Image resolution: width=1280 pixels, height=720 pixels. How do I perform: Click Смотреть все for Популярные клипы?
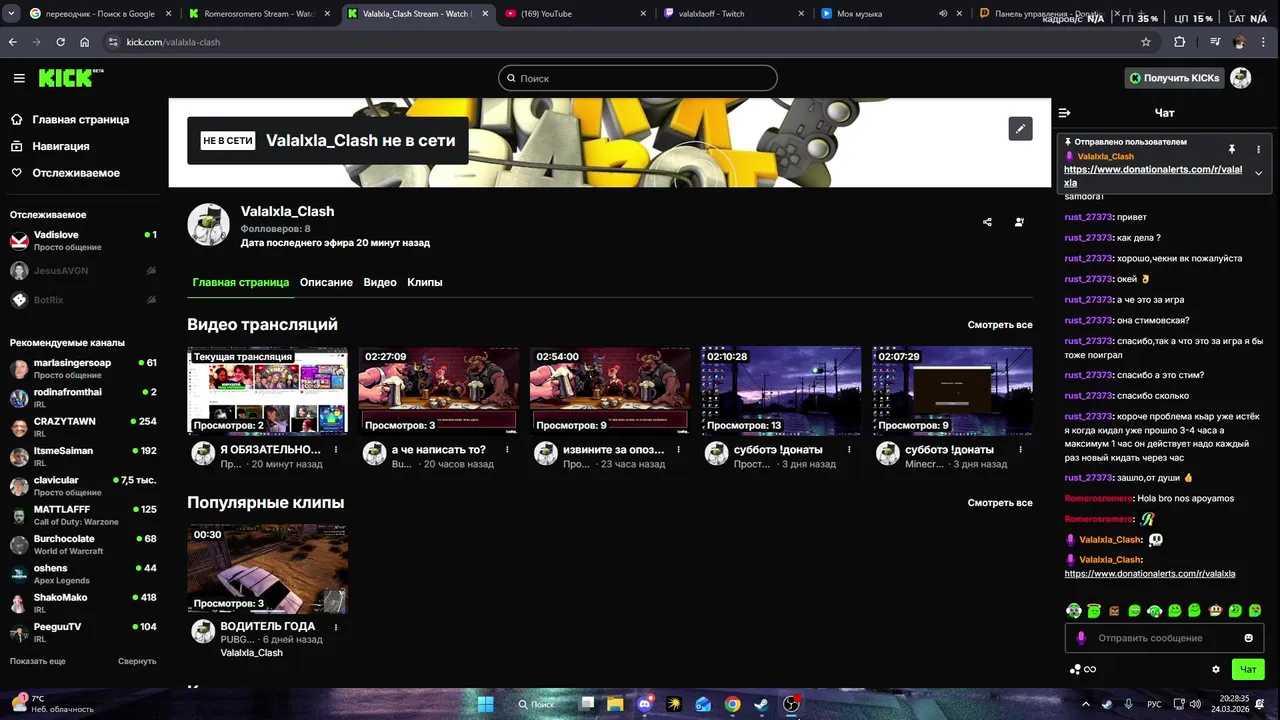1000,503
